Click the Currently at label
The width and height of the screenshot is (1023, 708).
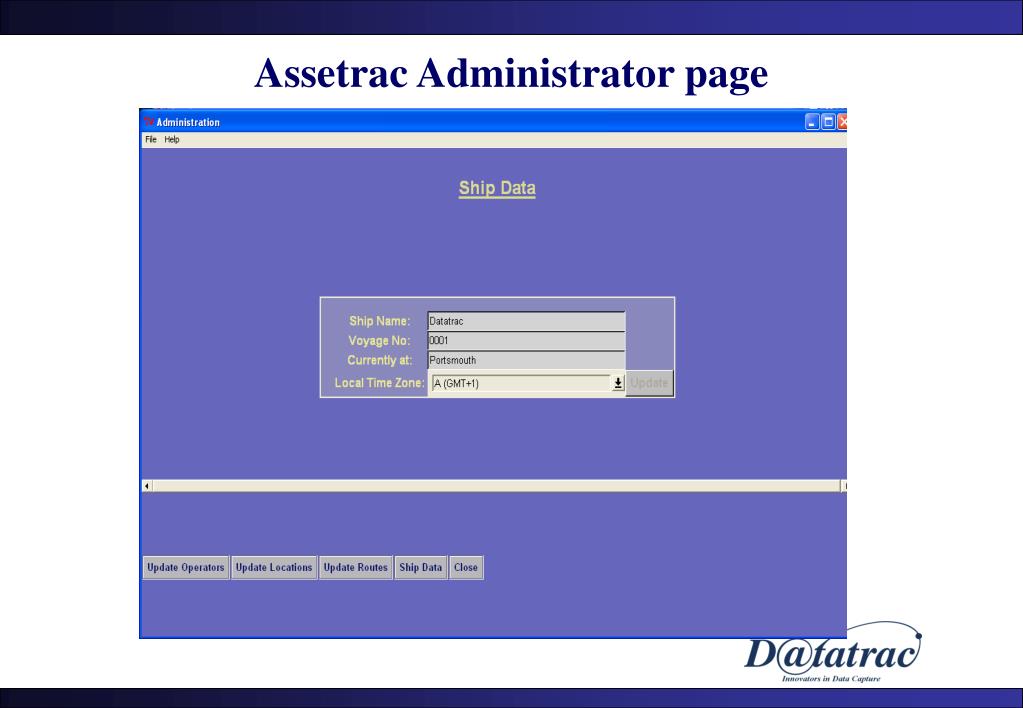(x=380, y=360)
